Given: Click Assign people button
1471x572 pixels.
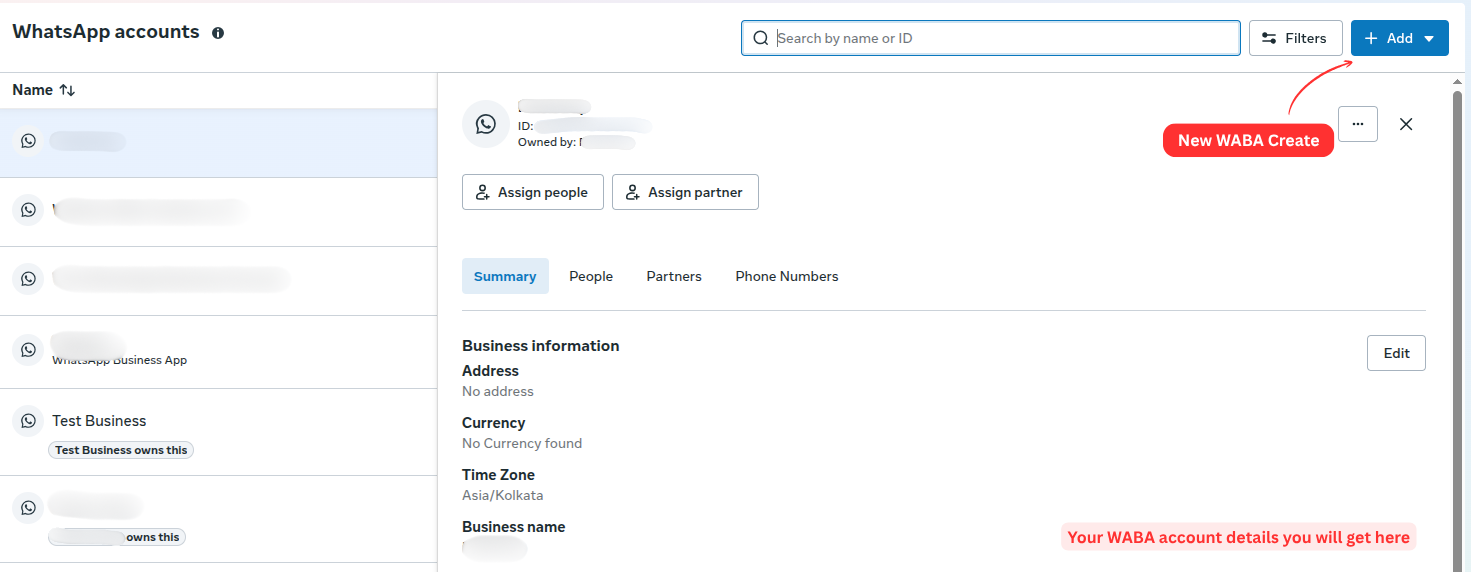Looking at the screenshot, I should pyautogui.click(x=532, y=192).
